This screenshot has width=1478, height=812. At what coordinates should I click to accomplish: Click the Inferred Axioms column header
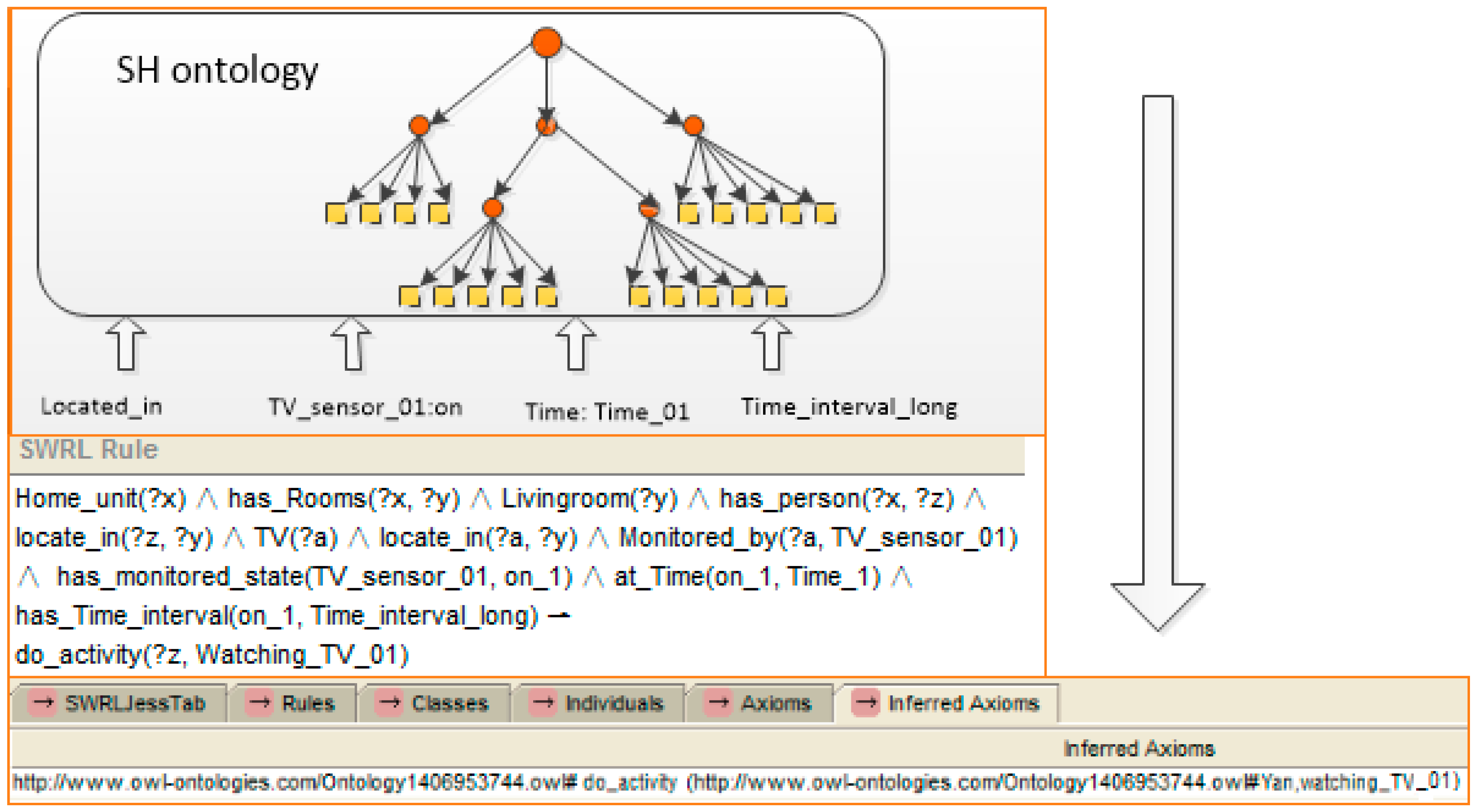[x=1138, y=748]
